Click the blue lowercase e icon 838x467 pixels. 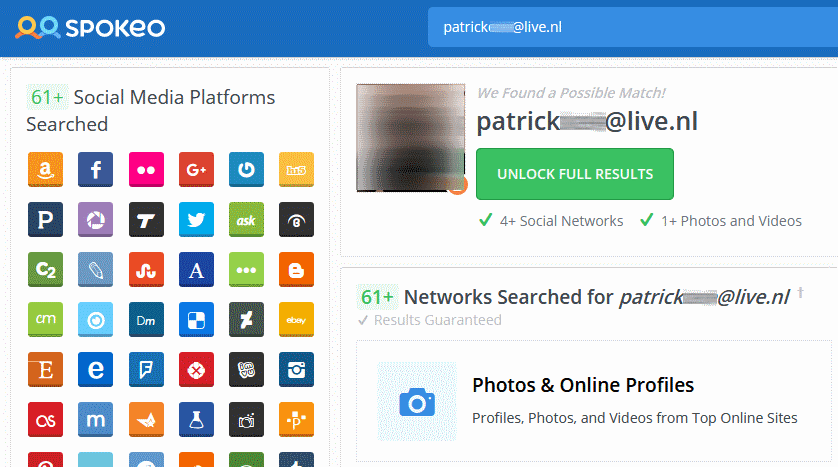click(96, 369)
